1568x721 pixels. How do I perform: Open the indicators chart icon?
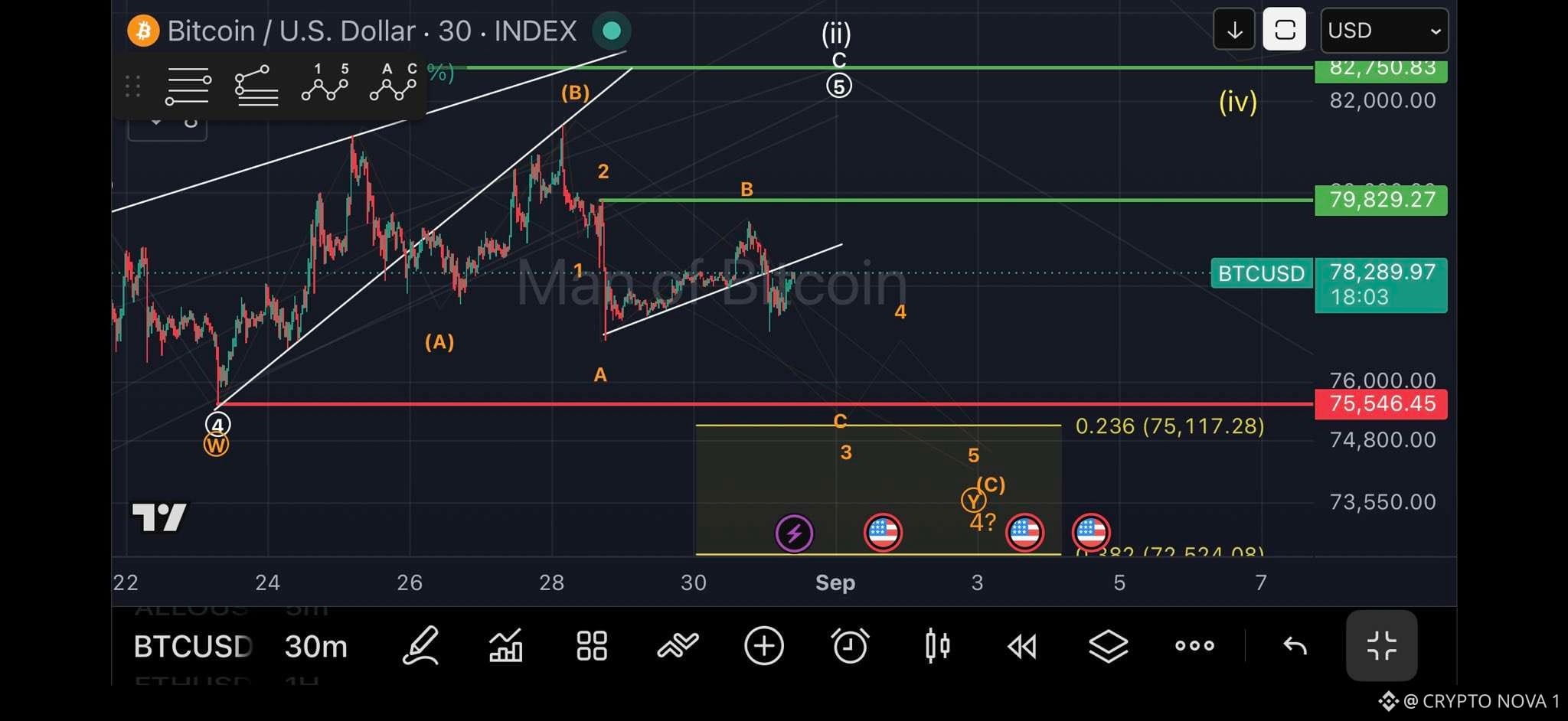click(506, 646)
